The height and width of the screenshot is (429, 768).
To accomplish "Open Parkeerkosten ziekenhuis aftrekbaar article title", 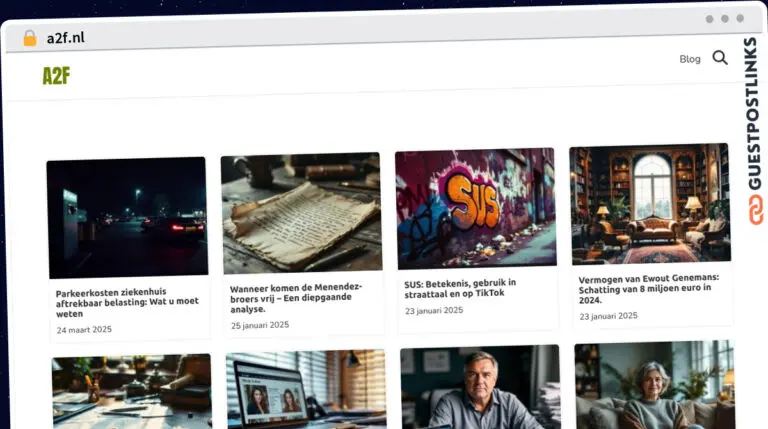I will click(127, 305).
